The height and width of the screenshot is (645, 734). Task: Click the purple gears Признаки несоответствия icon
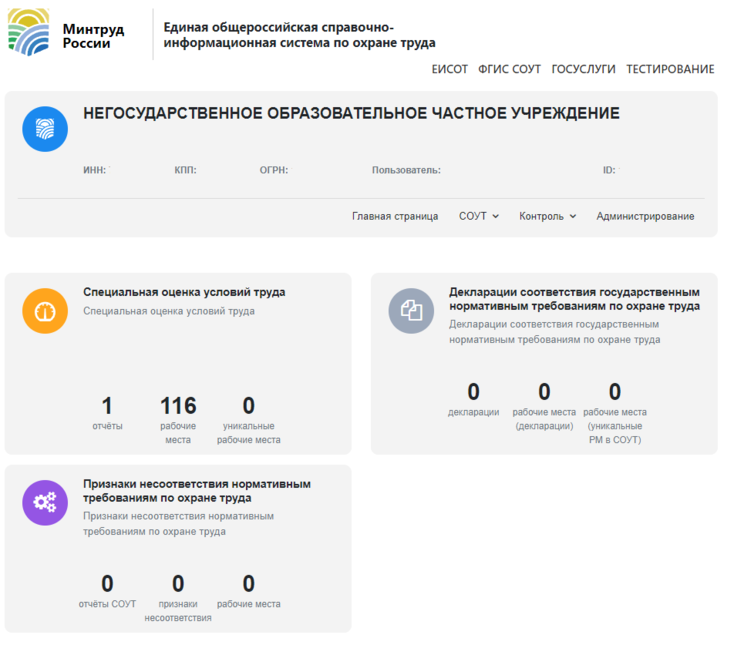pos(45,503)
